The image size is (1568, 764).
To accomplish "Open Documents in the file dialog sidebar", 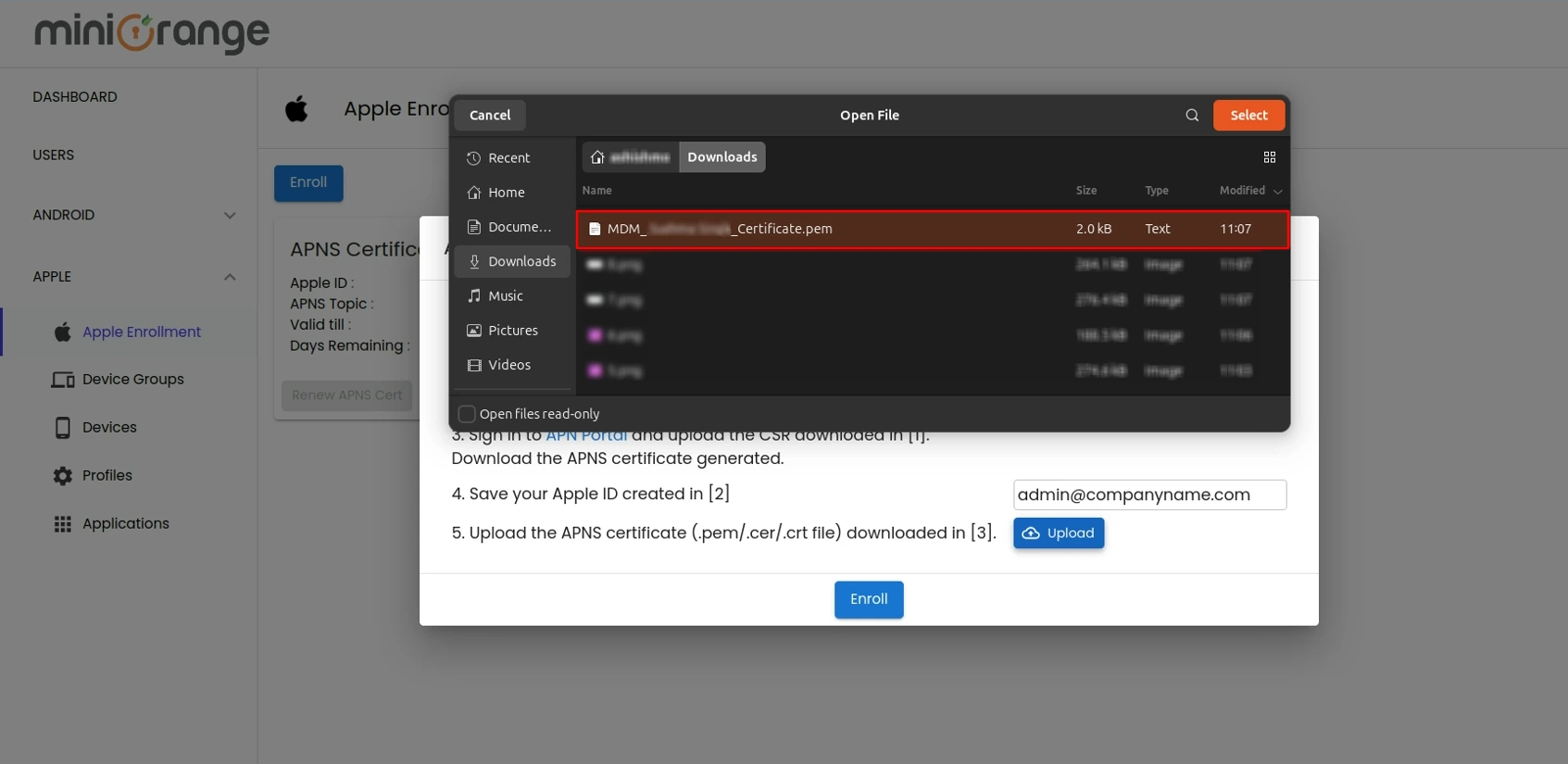I will (x=512, y=227).
